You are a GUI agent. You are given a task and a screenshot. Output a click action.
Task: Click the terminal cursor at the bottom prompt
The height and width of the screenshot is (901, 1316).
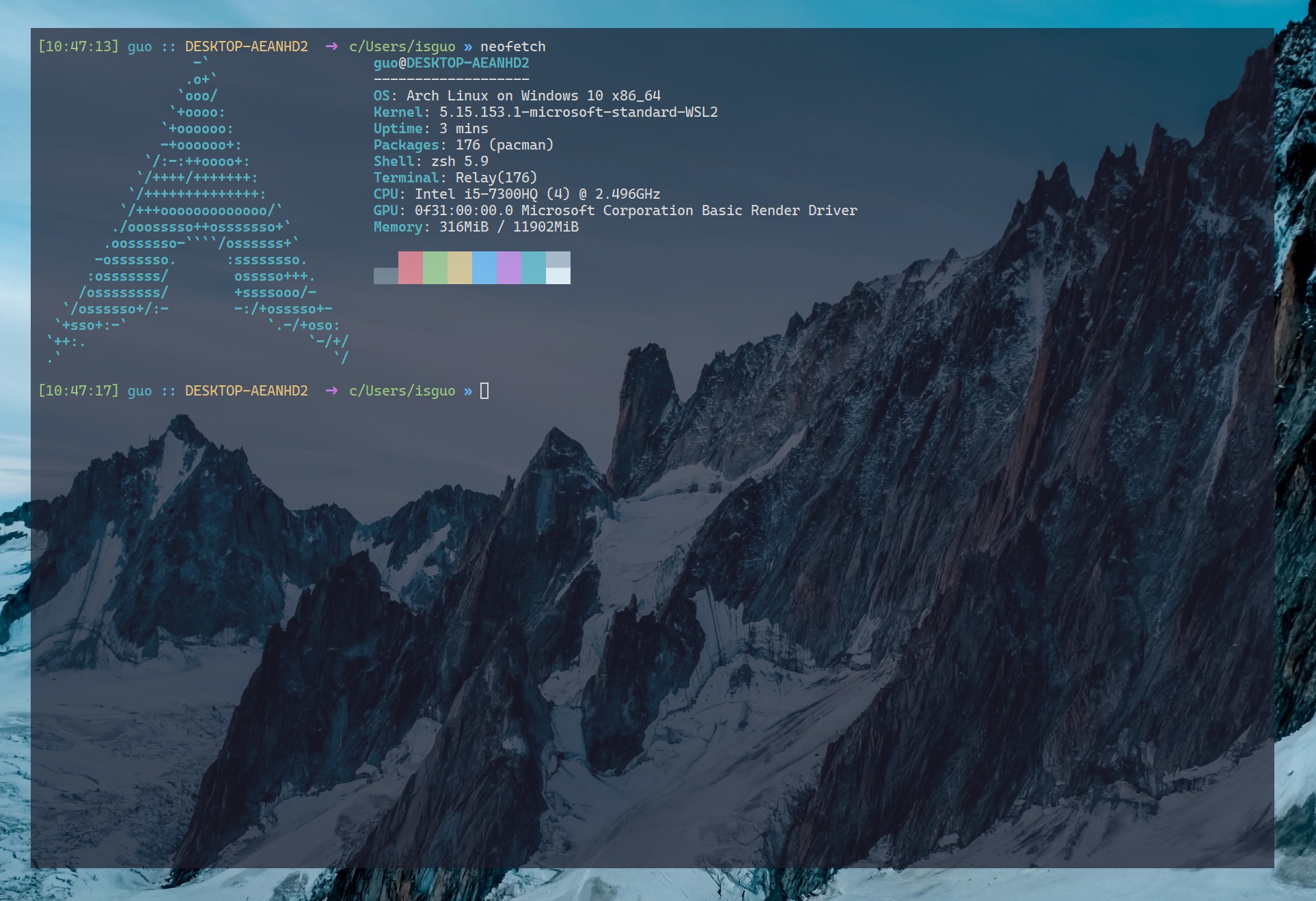tap(484, 391)
